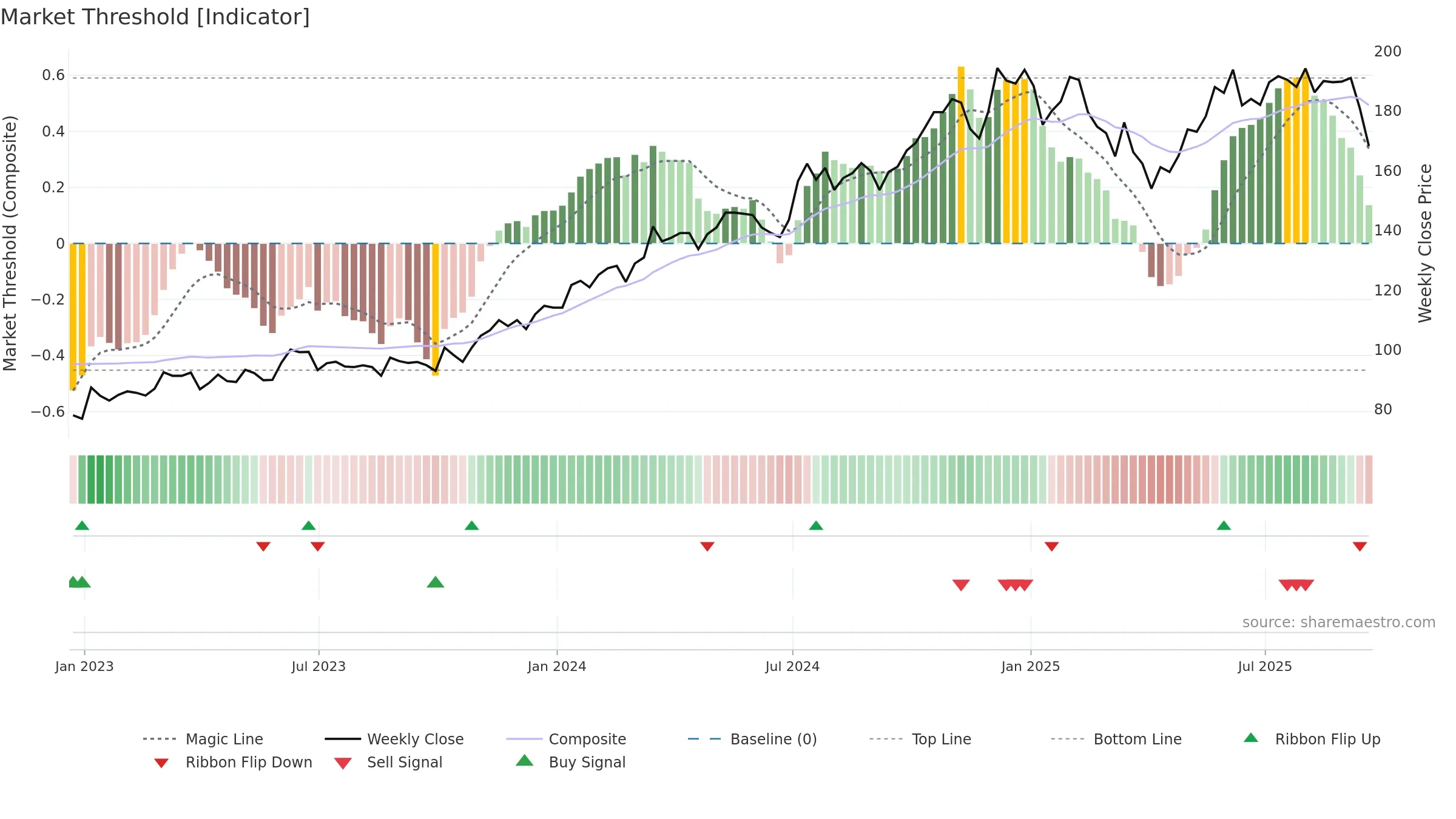This screenshot has width=1456, height=819.
Task: Click the −0.6 value on left axis
Action: pyautogui.click(x=48, y=412)
